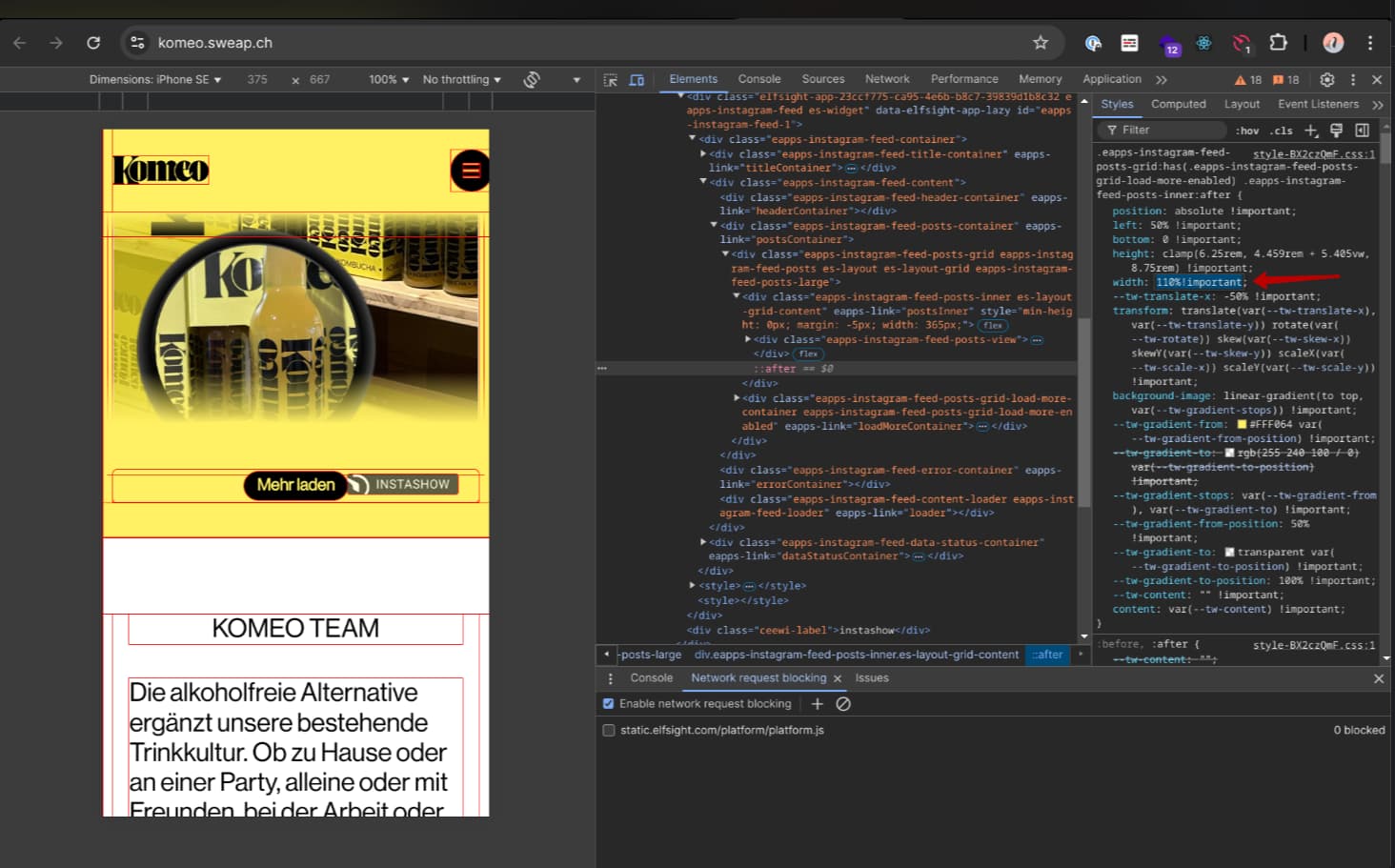Click the Mehr laden button

tap(295, 485)
